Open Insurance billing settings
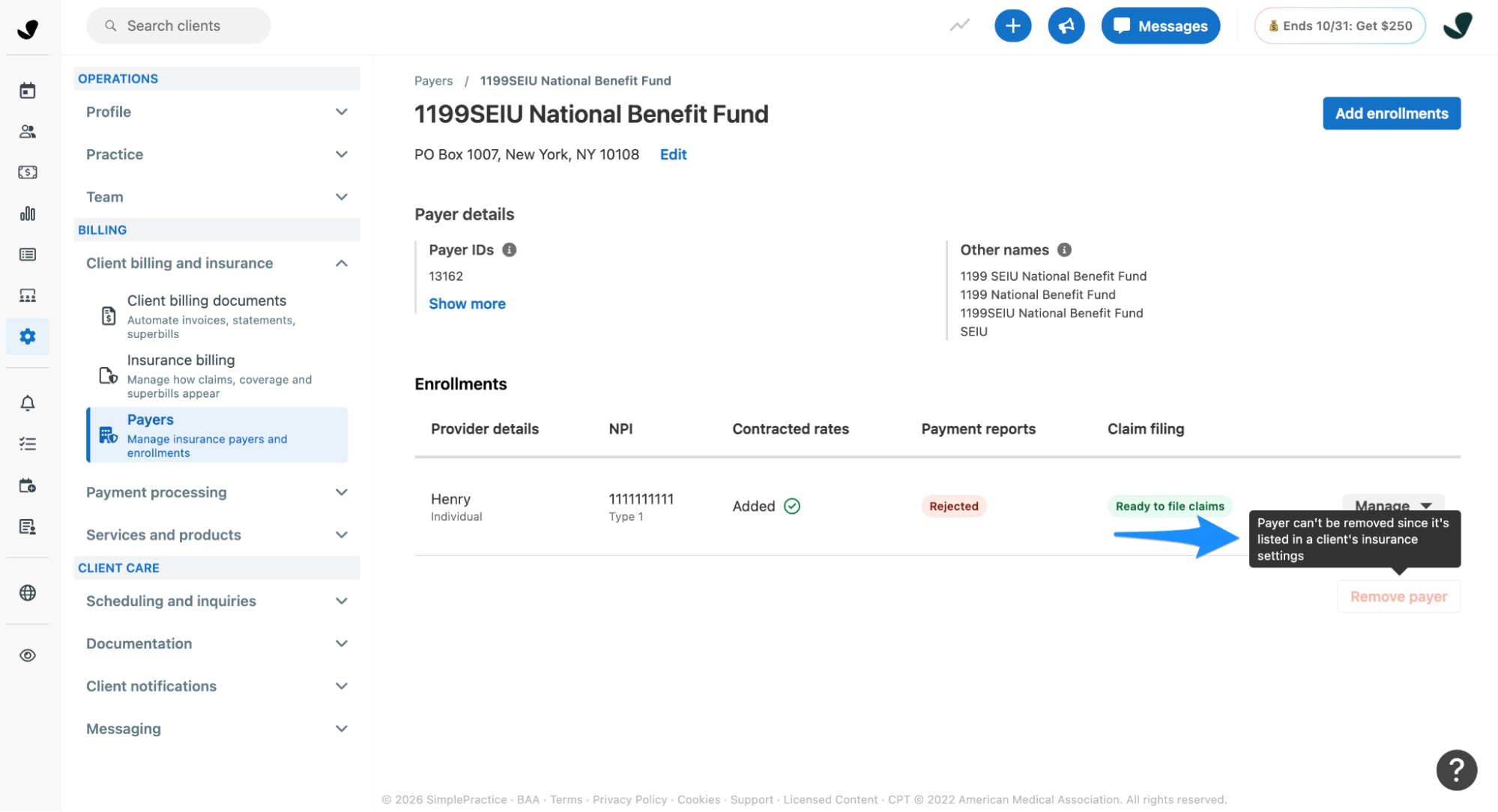The image size is (1498, 812). [217, 376]
